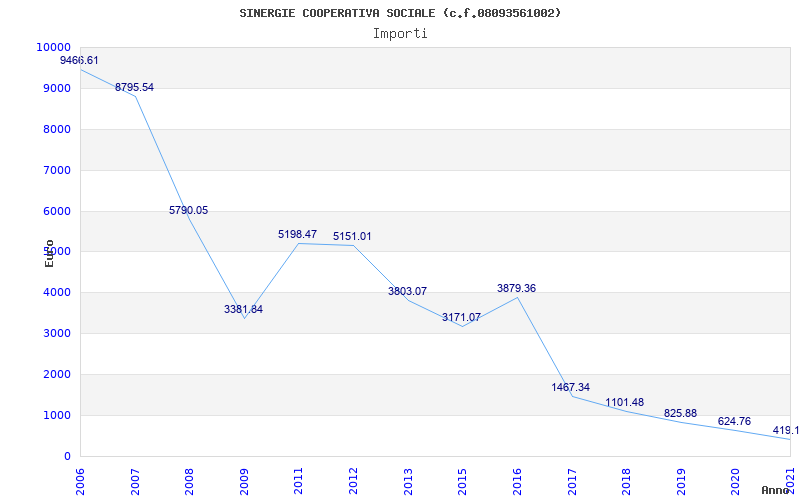
Task: Click the 9466.61 data point label
Action: click(x=79, y=61)
